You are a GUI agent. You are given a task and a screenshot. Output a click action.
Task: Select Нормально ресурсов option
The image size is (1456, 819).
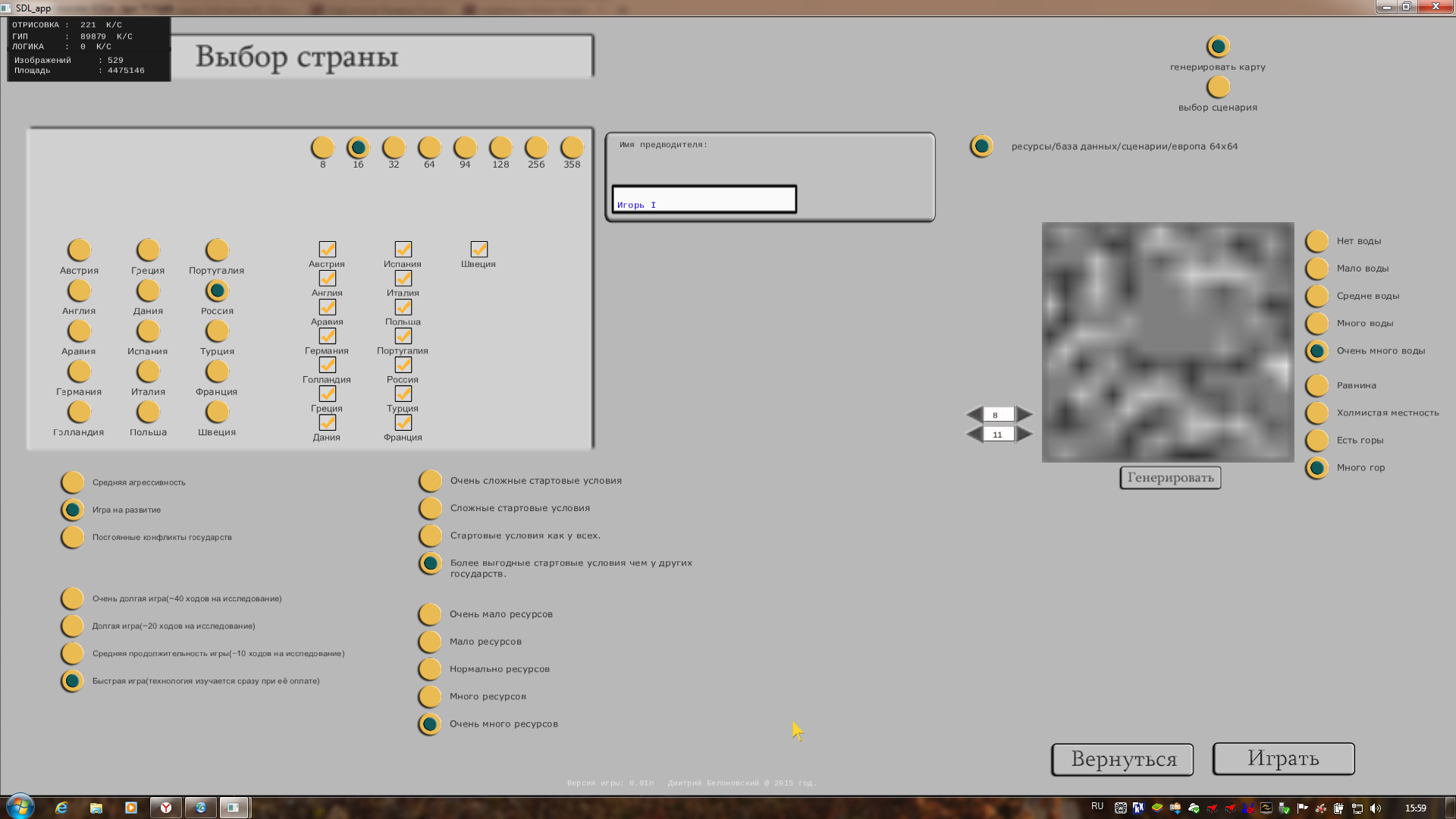[x=430, y=669]
